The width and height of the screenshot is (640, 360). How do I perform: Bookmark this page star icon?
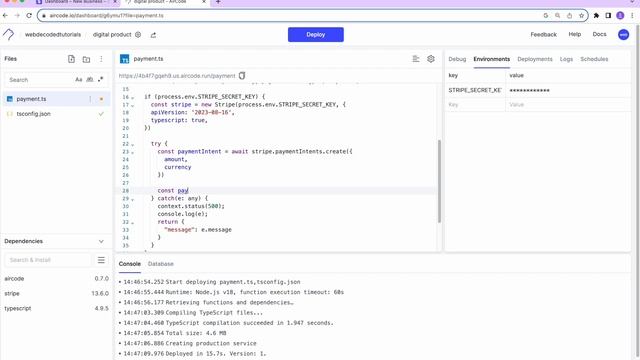coord(581,16)
